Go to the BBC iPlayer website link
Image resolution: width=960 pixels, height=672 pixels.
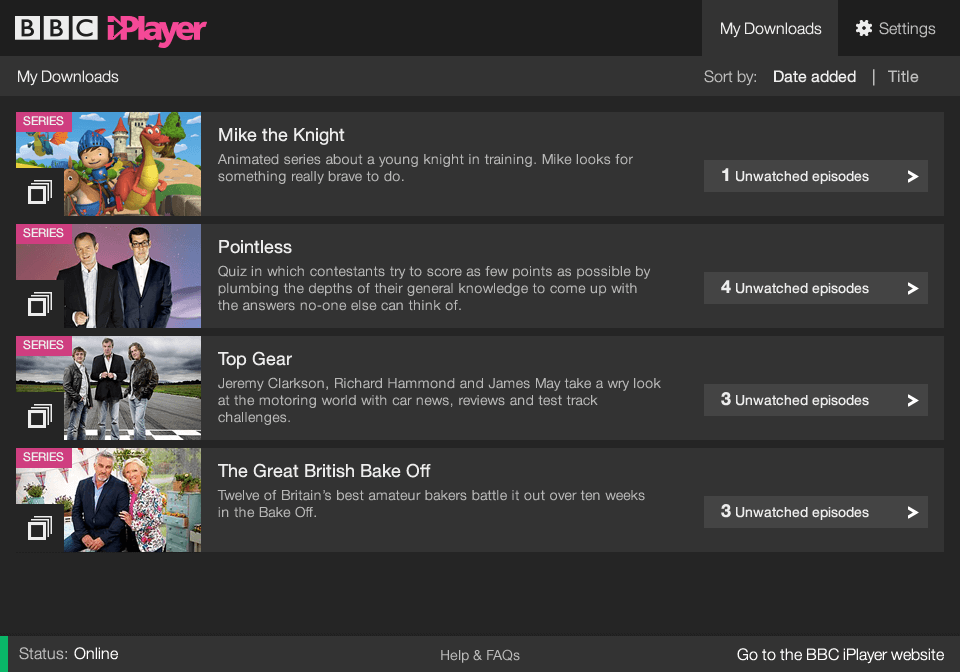click(840, 655)
